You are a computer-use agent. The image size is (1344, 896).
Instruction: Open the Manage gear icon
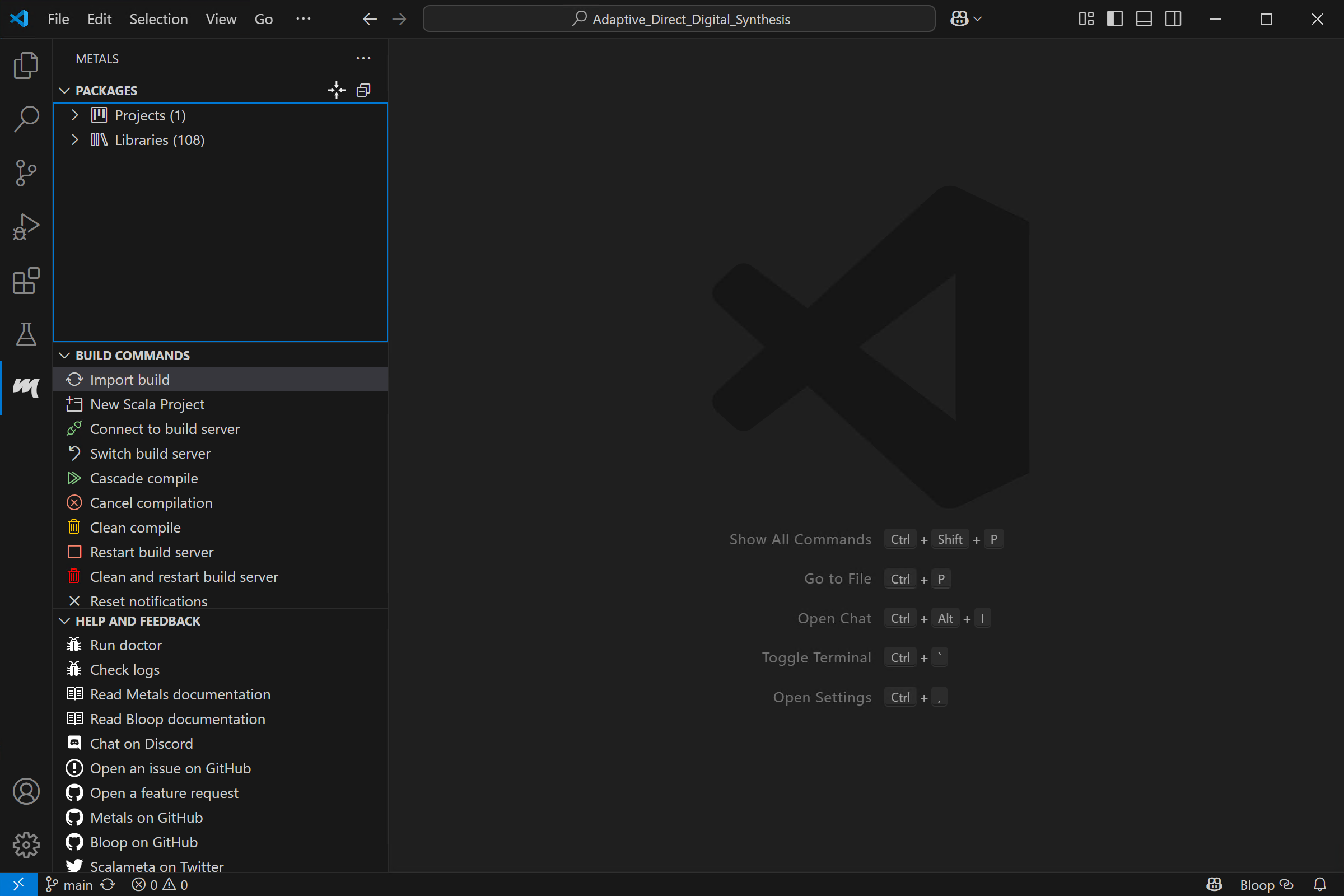[x=26, y=844]
